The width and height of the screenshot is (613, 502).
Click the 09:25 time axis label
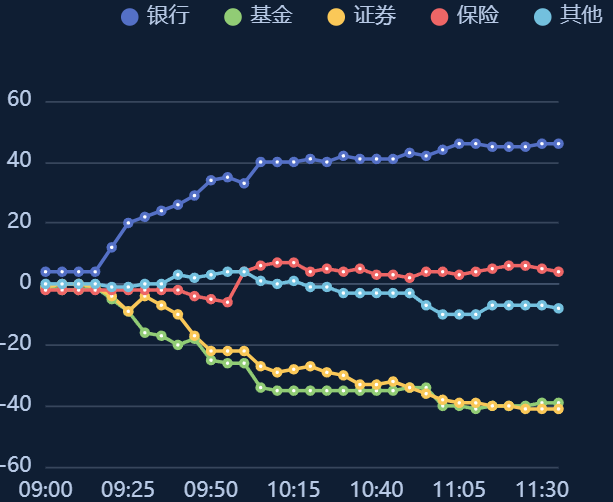(x=128, y=489)
